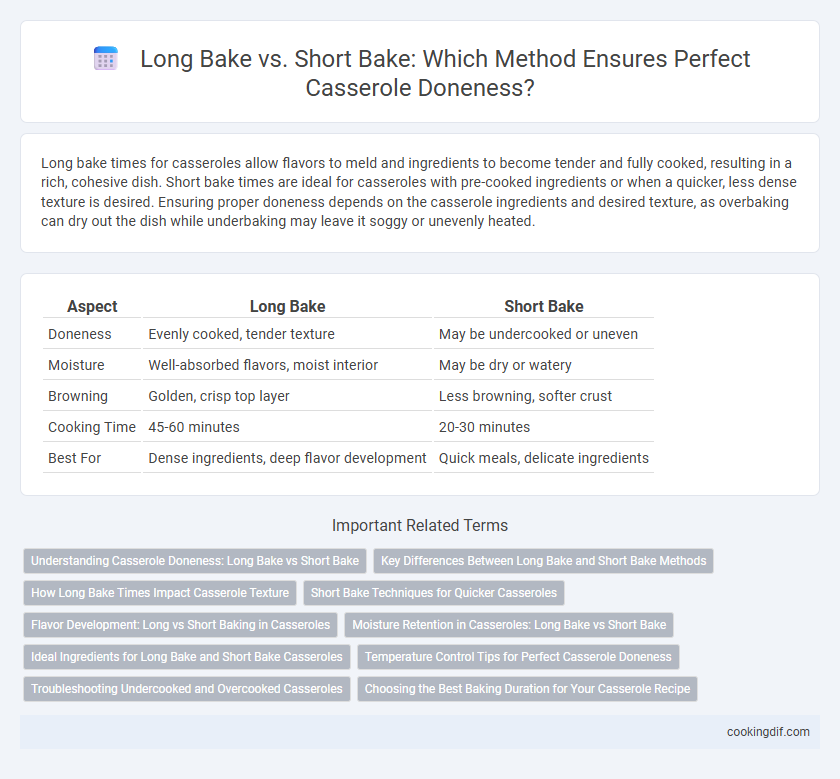Select the 'Choosing the Best Baking Duration' tag
Screen dimensions: 840x779
click(527, 689)
